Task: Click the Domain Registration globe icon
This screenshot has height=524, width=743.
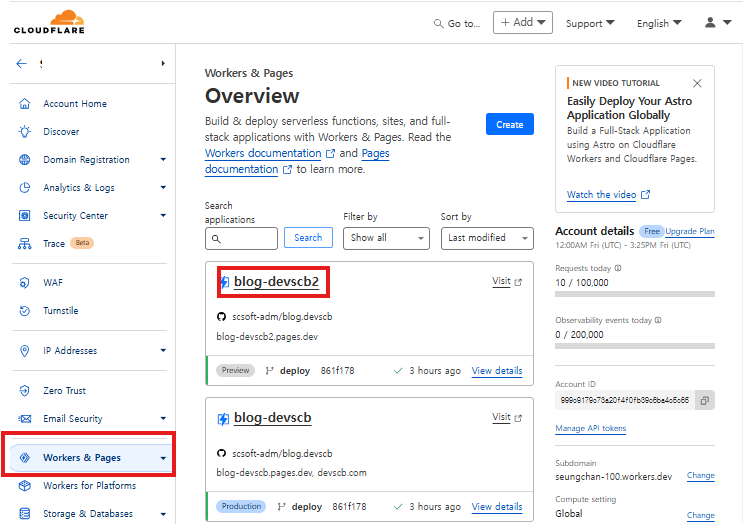Action: point(25,160)
